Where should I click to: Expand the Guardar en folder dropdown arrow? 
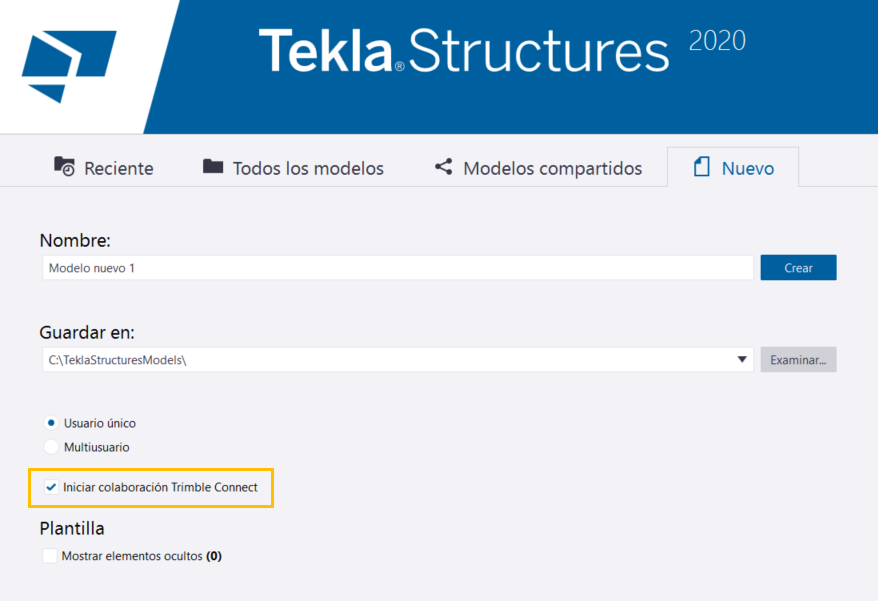[x=742, y=360]
